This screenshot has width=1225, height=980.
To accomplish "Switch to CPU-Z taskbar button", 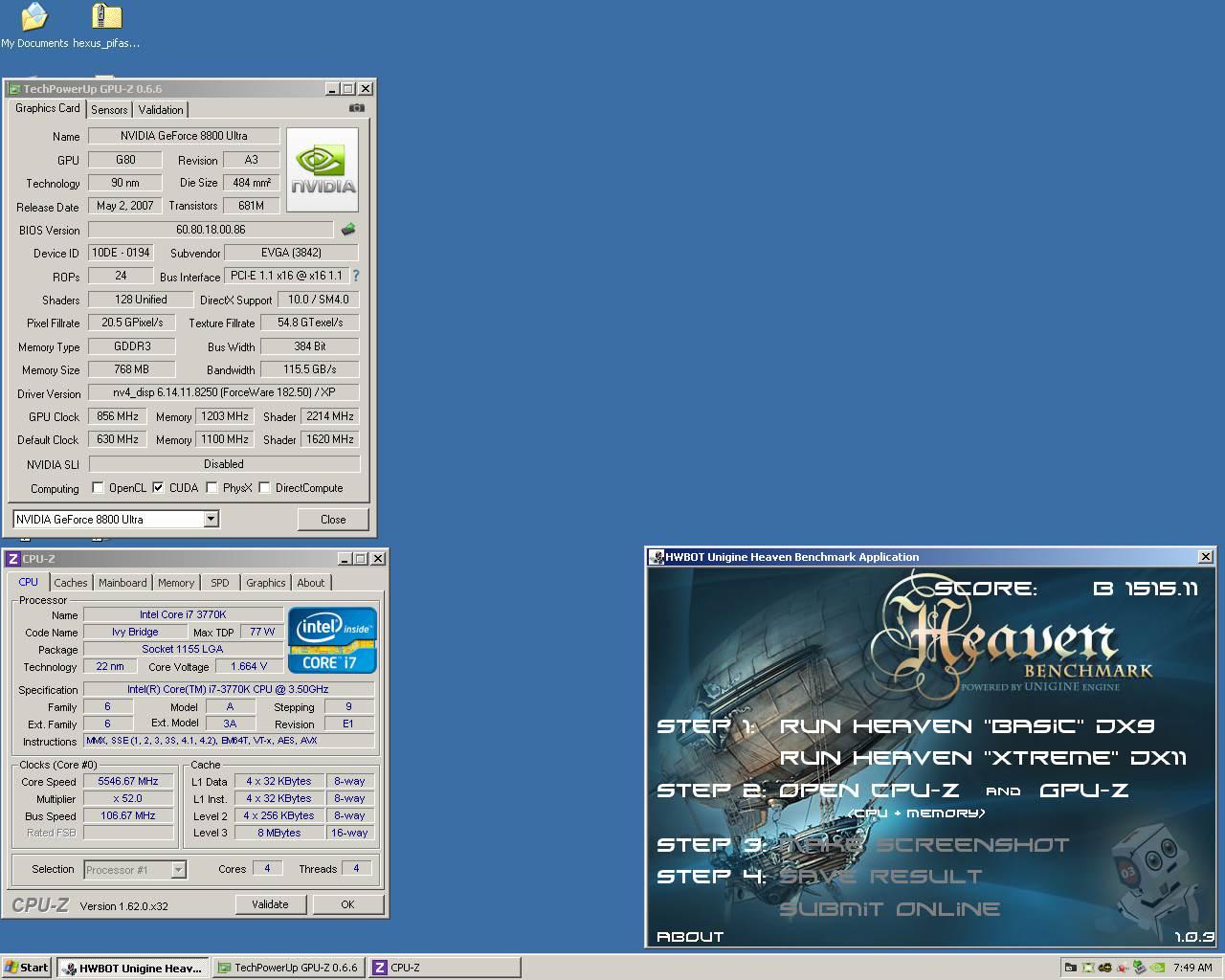I will [444, 968].
